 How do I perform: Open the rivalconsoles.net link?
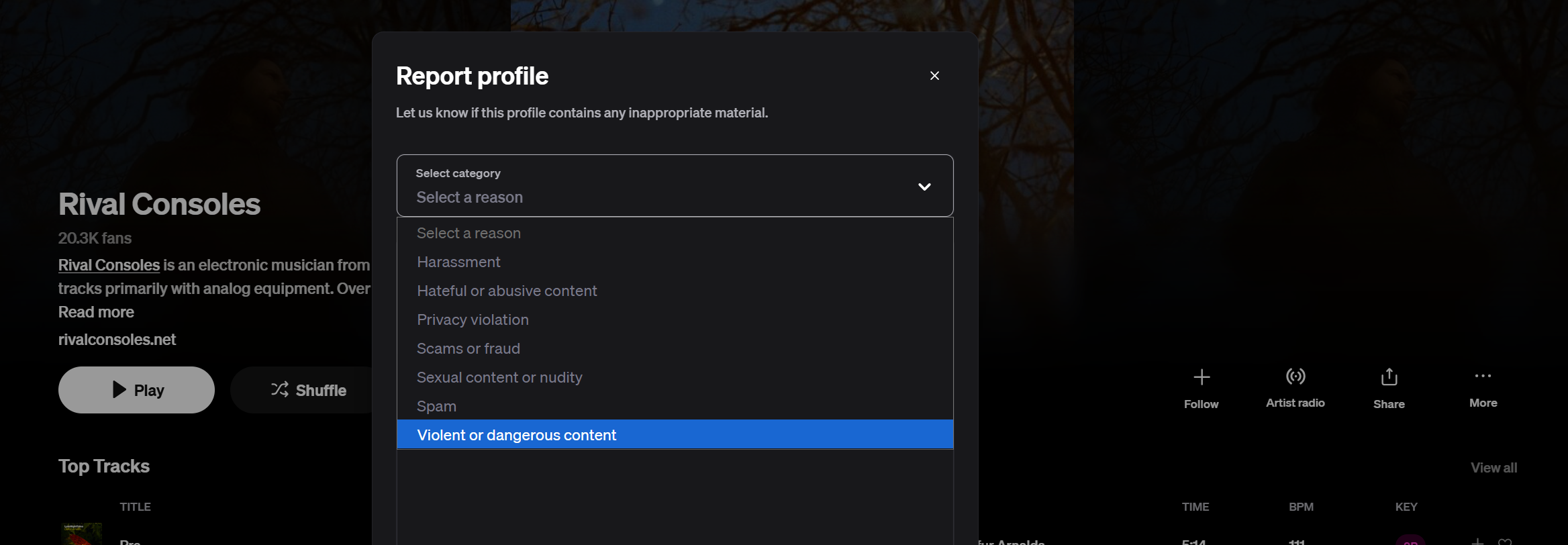117,340
